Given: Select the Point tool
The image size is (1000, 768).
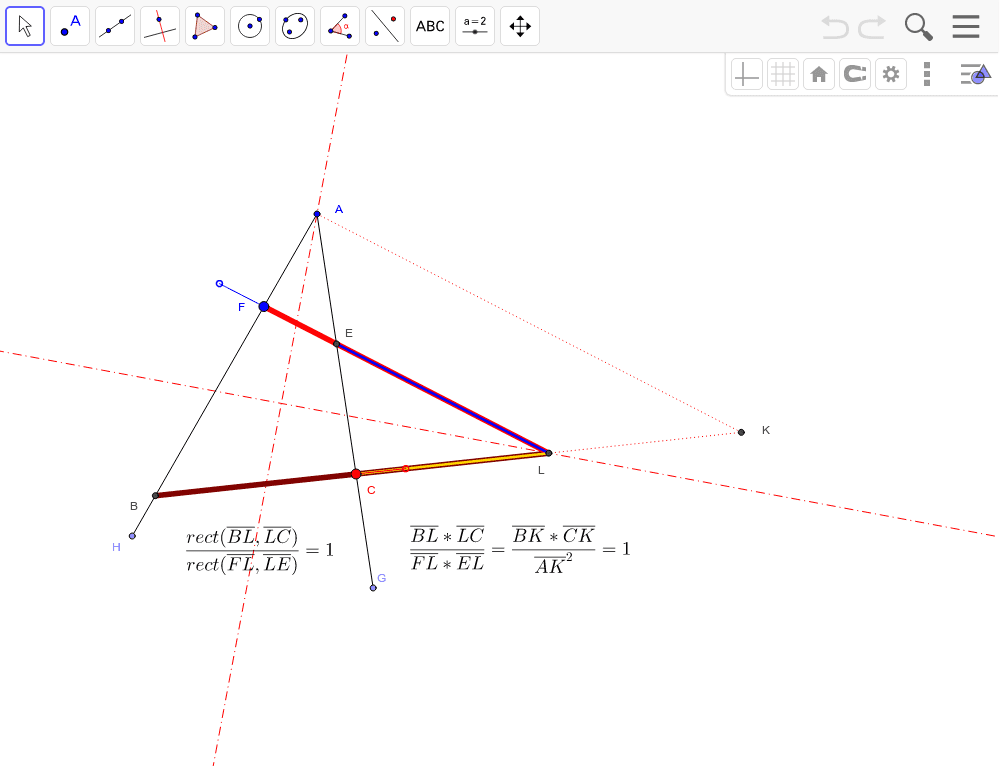Looking at the screenshot, I should pos(70,26).
